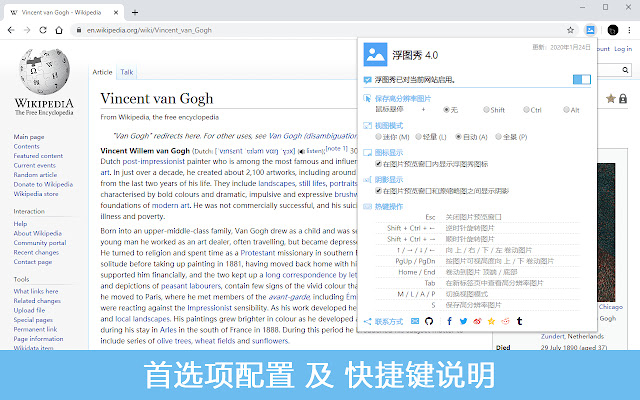The width and height of the screenshot is (640, 400).
Task: Click the site lock icon in address bar
Action: (79, 30)
